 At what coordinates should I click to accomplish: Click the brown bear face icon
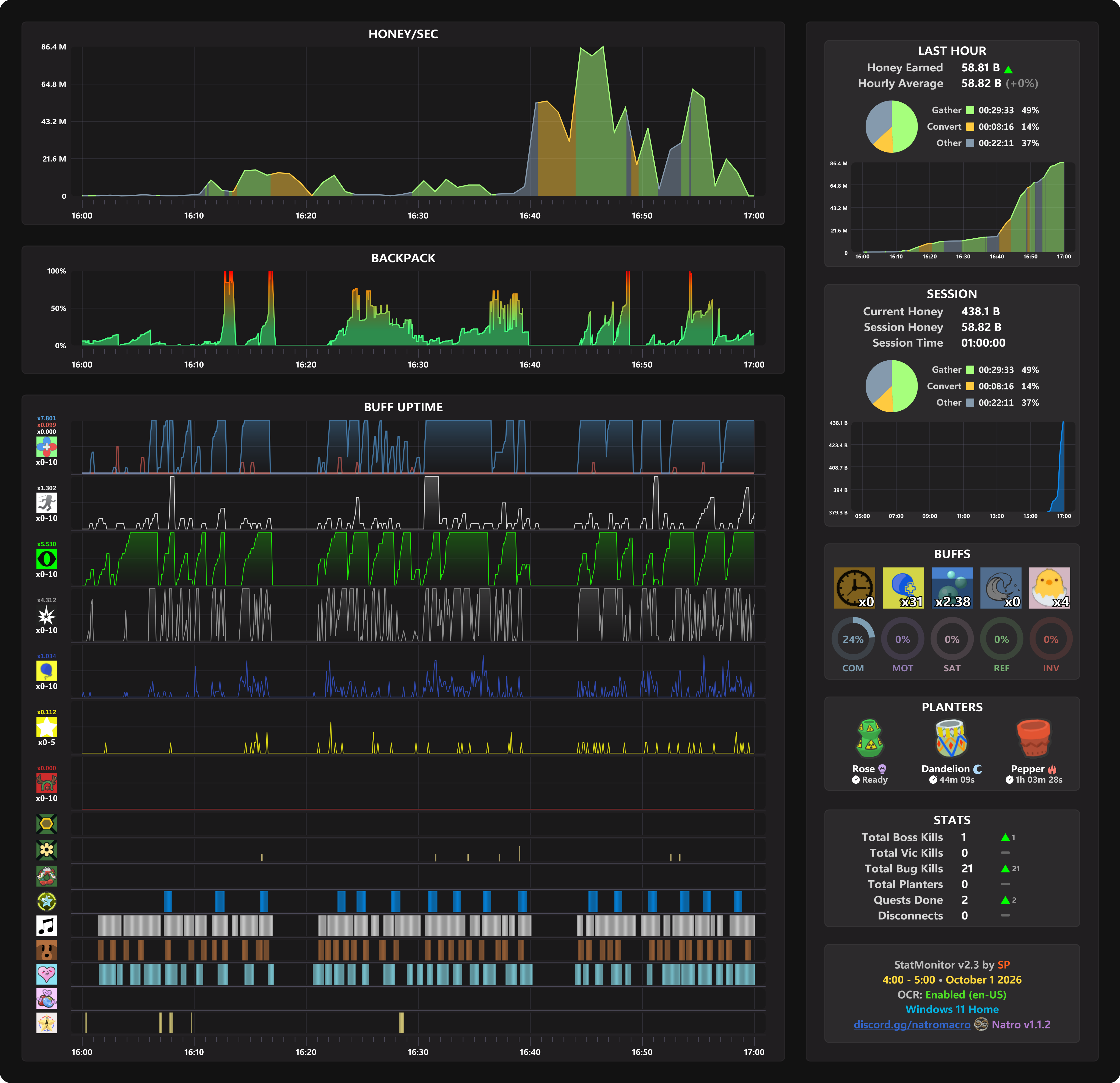[46, 950]
